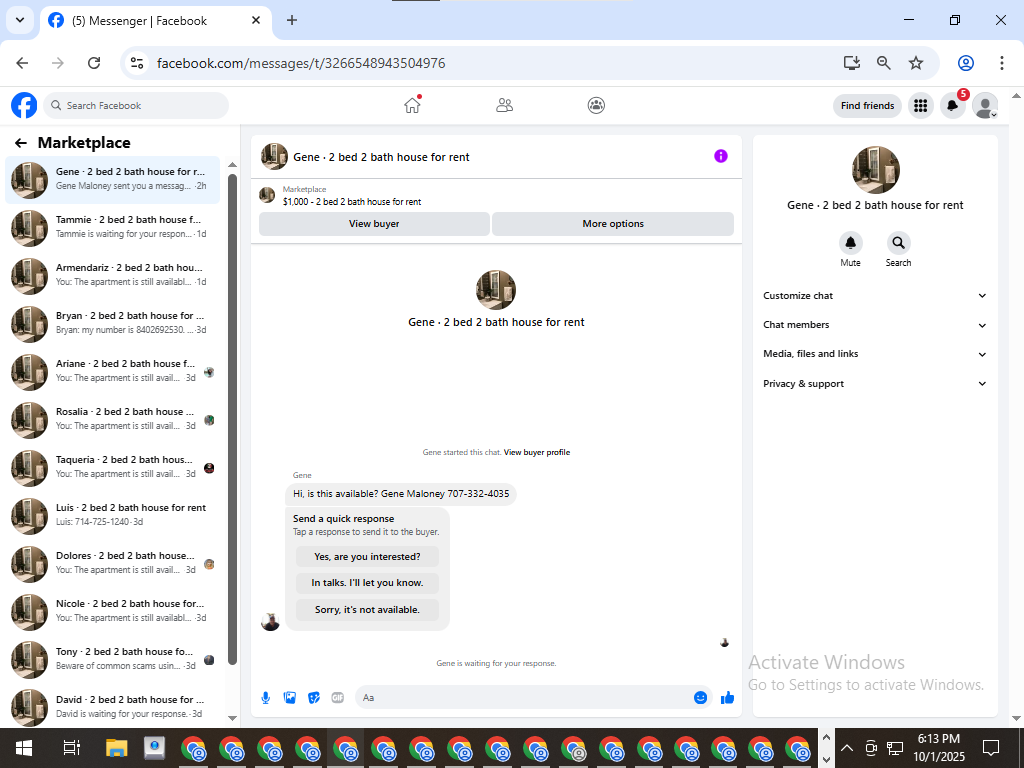View site information icon in address bar
This screenshot has width=1024, height=768.
click(x=137, y=63)
